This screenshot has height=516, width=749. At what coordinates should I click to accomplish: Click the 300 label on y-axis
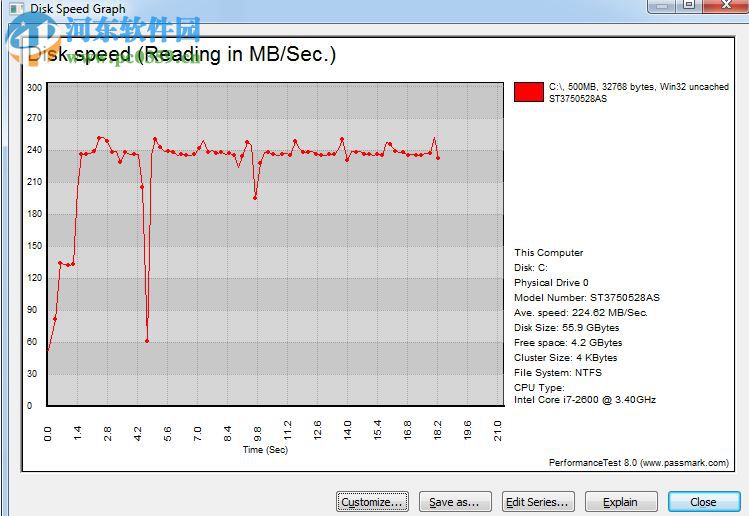tap(34, 87)
